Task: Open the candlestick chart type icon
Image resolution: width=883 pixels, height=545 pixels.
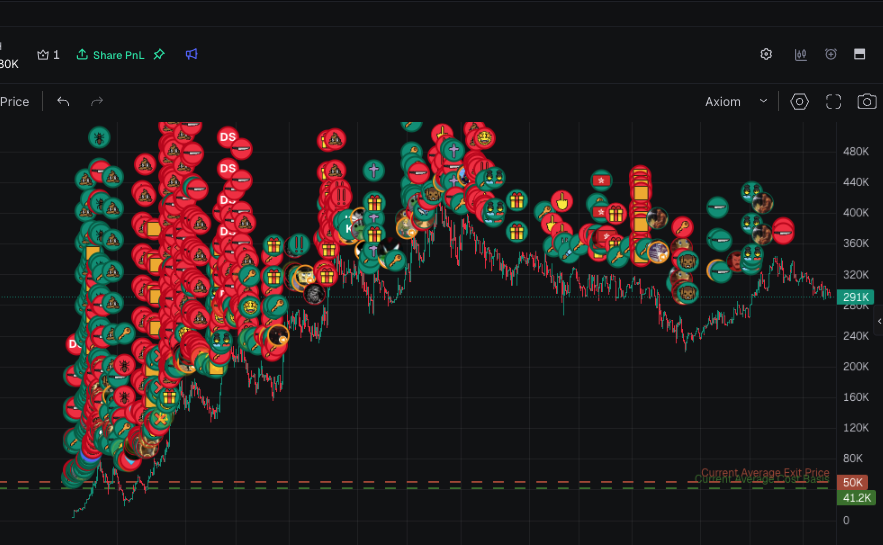Action: click(800, 54)
